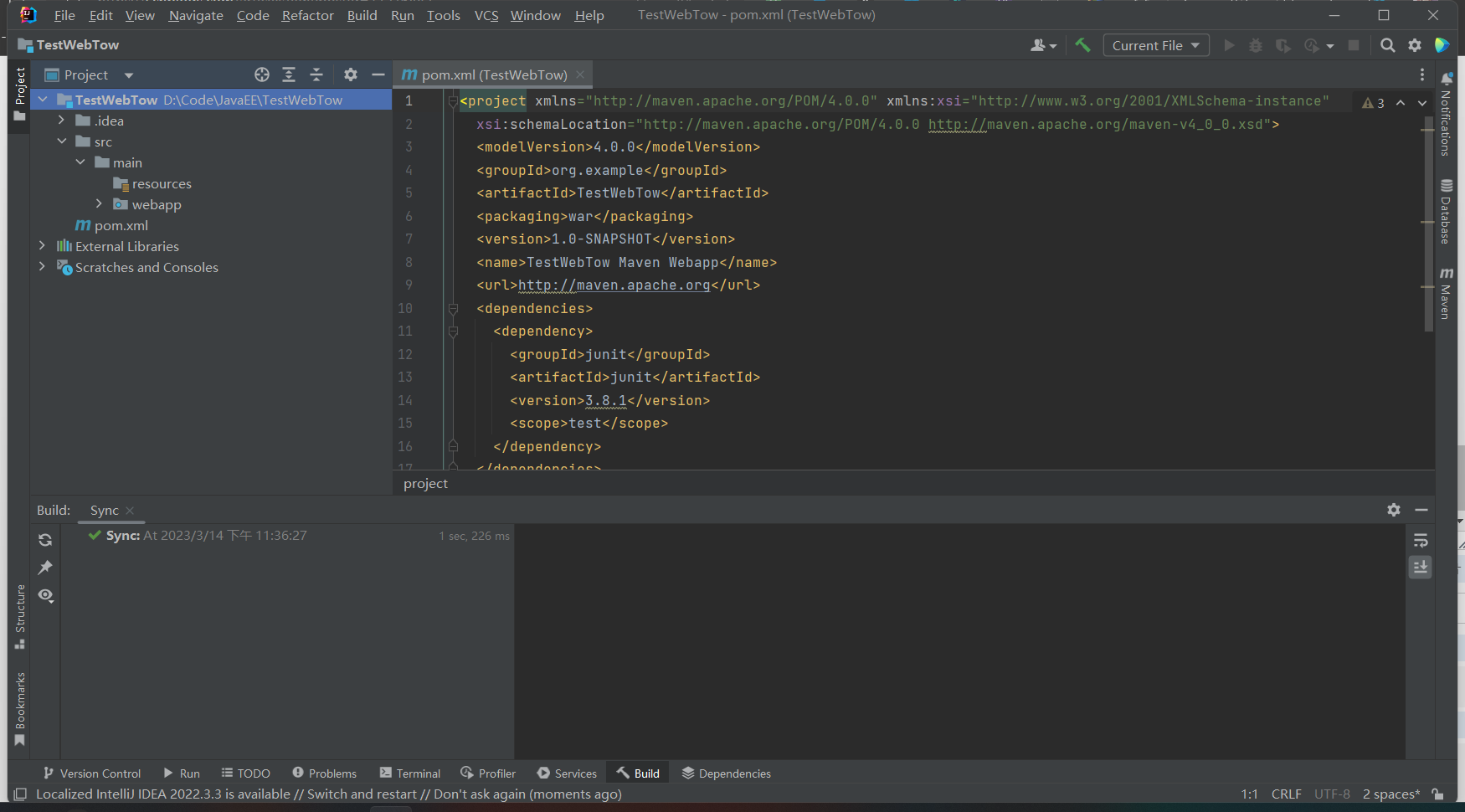Open the Current File run configuration dropdown
Screen dimensions: 1465x812
click(x=1155, y=45)
